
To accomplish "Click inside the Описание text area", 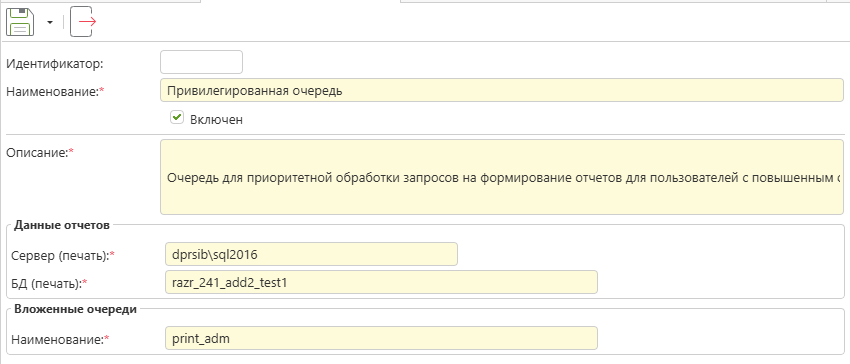I will click(x=501, y=177).
